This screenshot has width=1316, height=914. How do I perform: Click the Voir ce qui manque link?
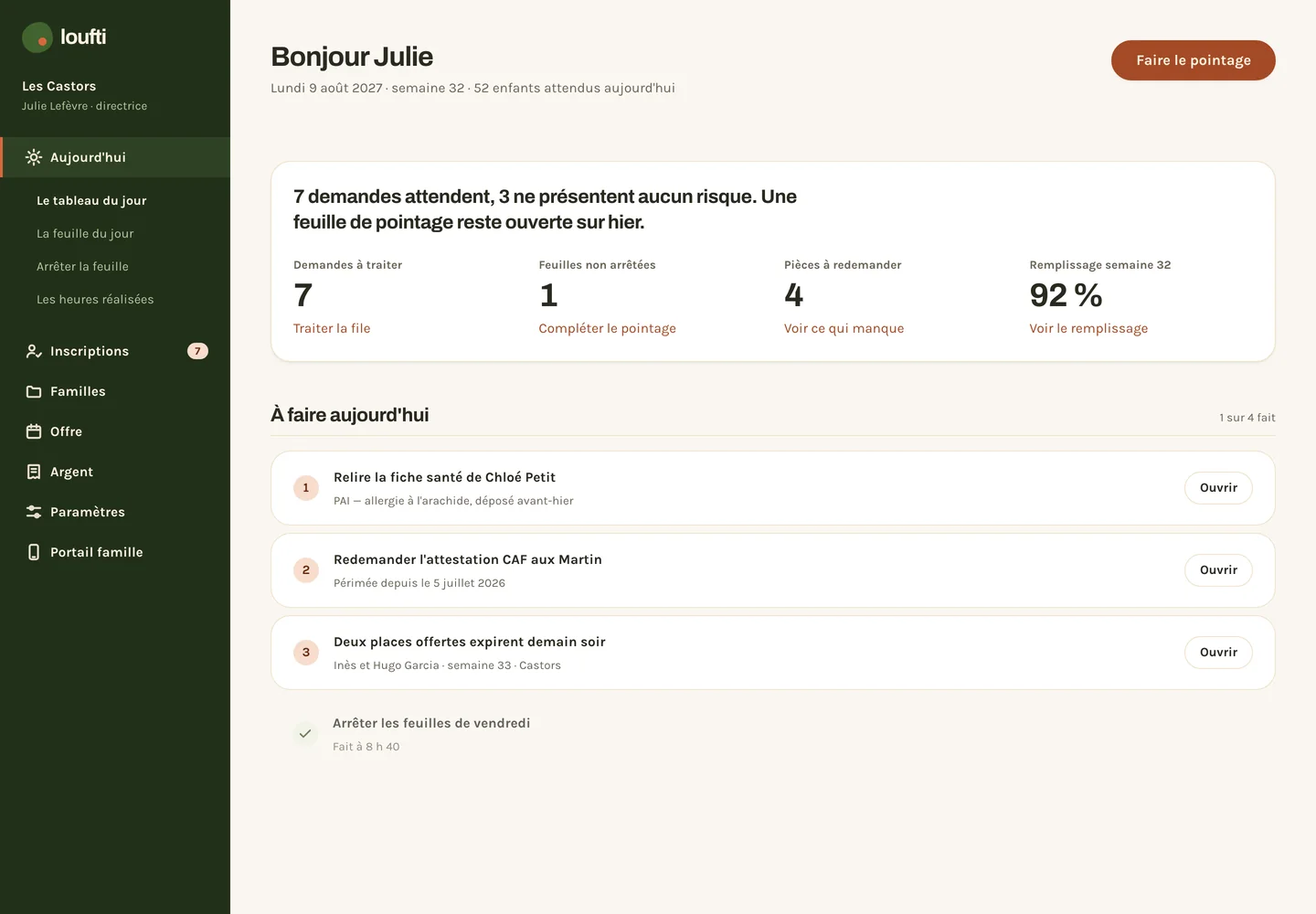tap(844, 328)
